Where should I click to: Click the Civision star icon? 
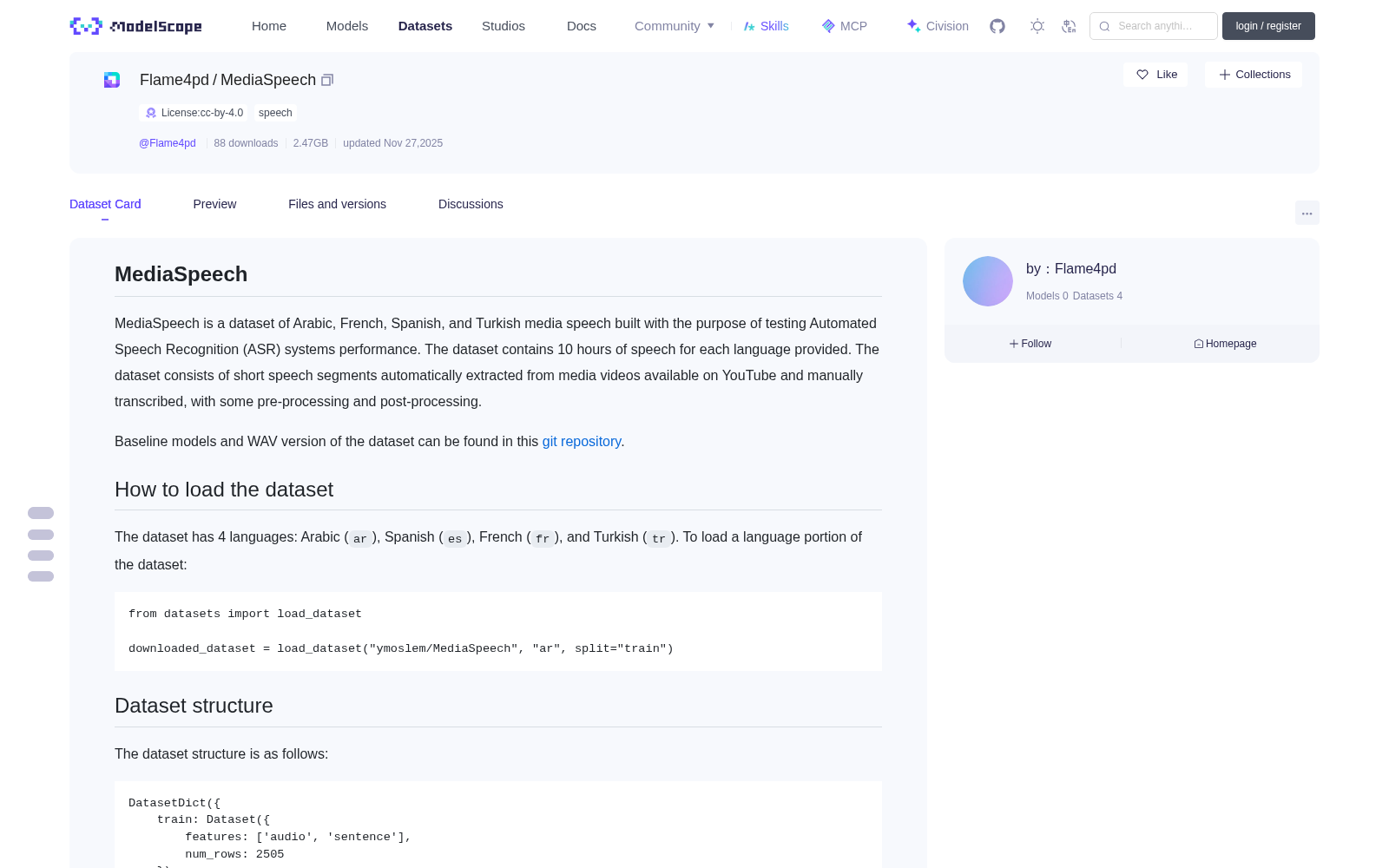913,26
